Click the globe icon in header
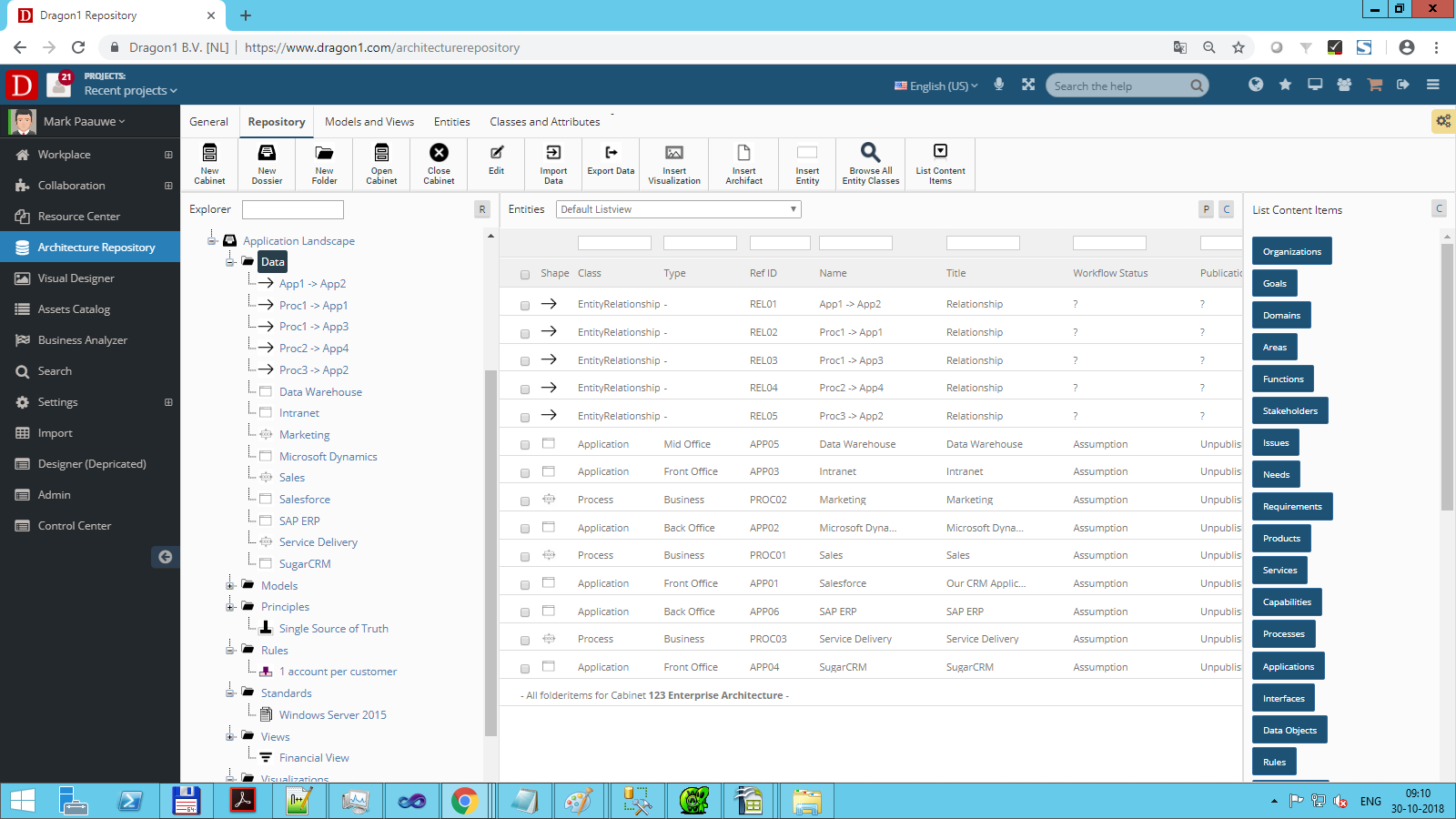The height and width of the screenshot is (819, 1456). (1256, 85)
